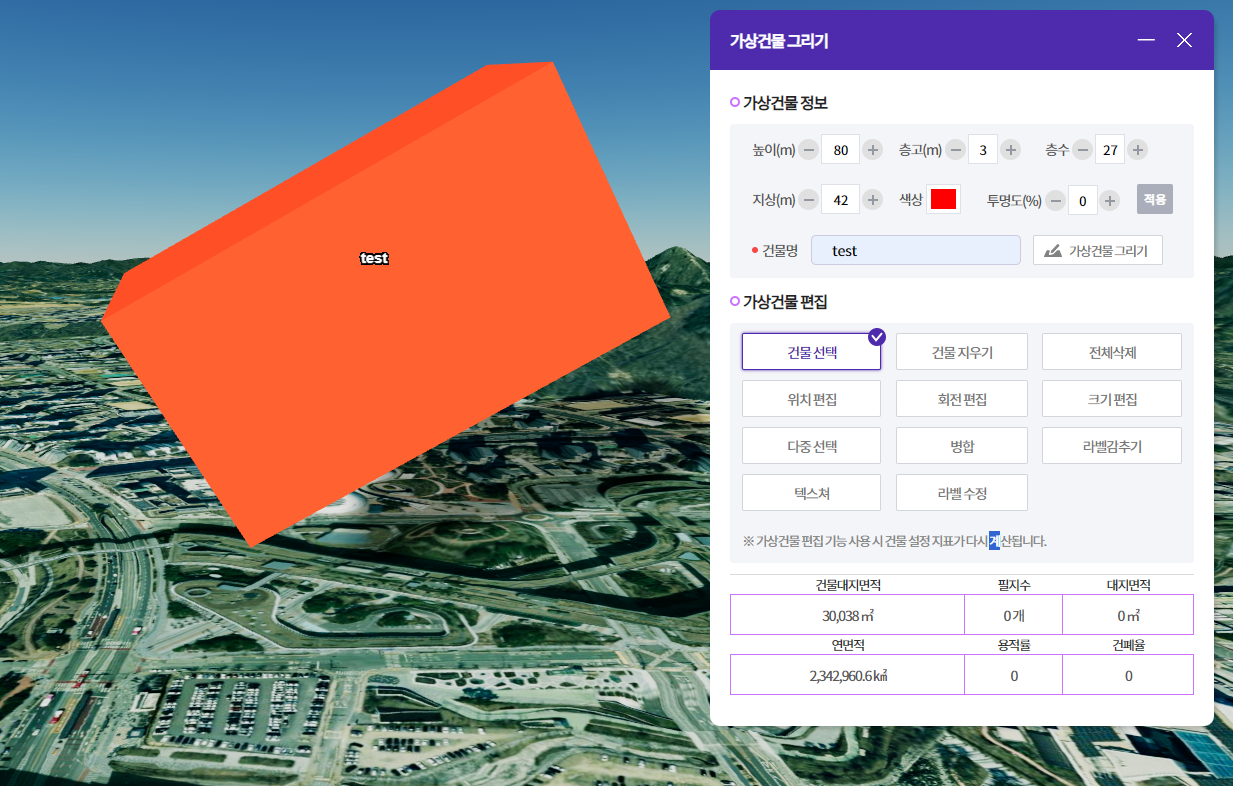Select 위치 편집 position edit
The width and height of the screenshot is (1233, 786).
coord(811,399)
